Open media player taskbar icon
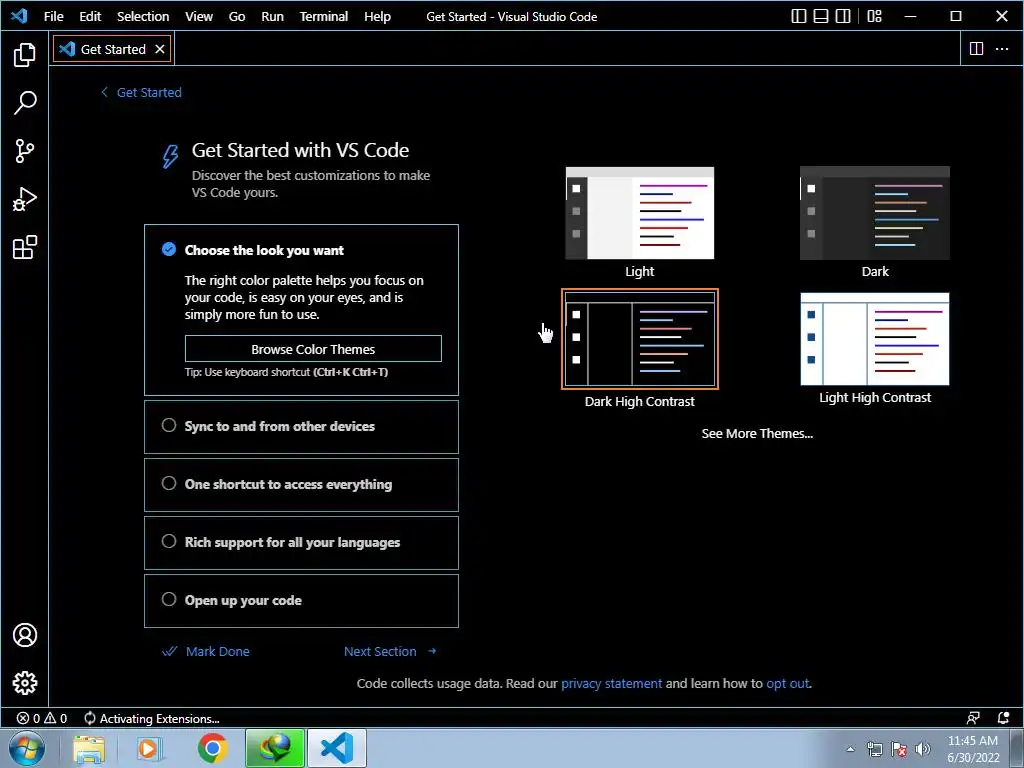 click(148, 748)
